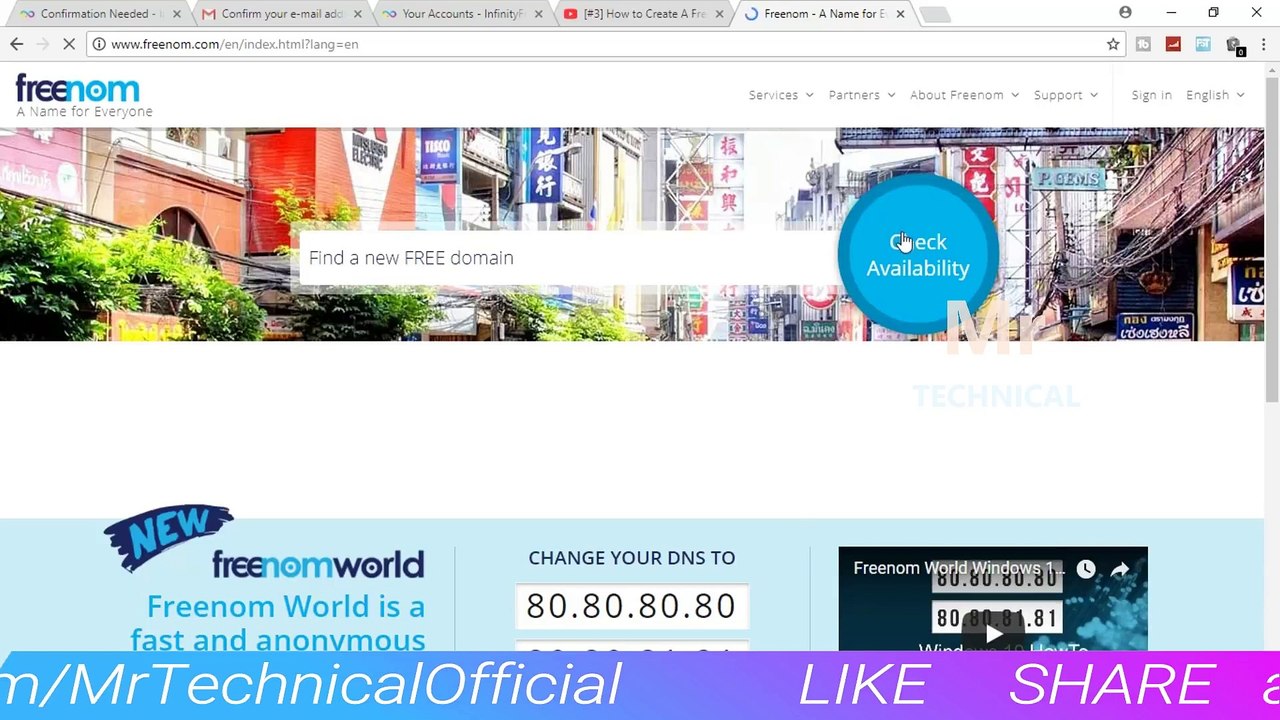The image size is (1280, 720).
Task: Open the Chrome three-dot menu
Action: click(1264, 44)
